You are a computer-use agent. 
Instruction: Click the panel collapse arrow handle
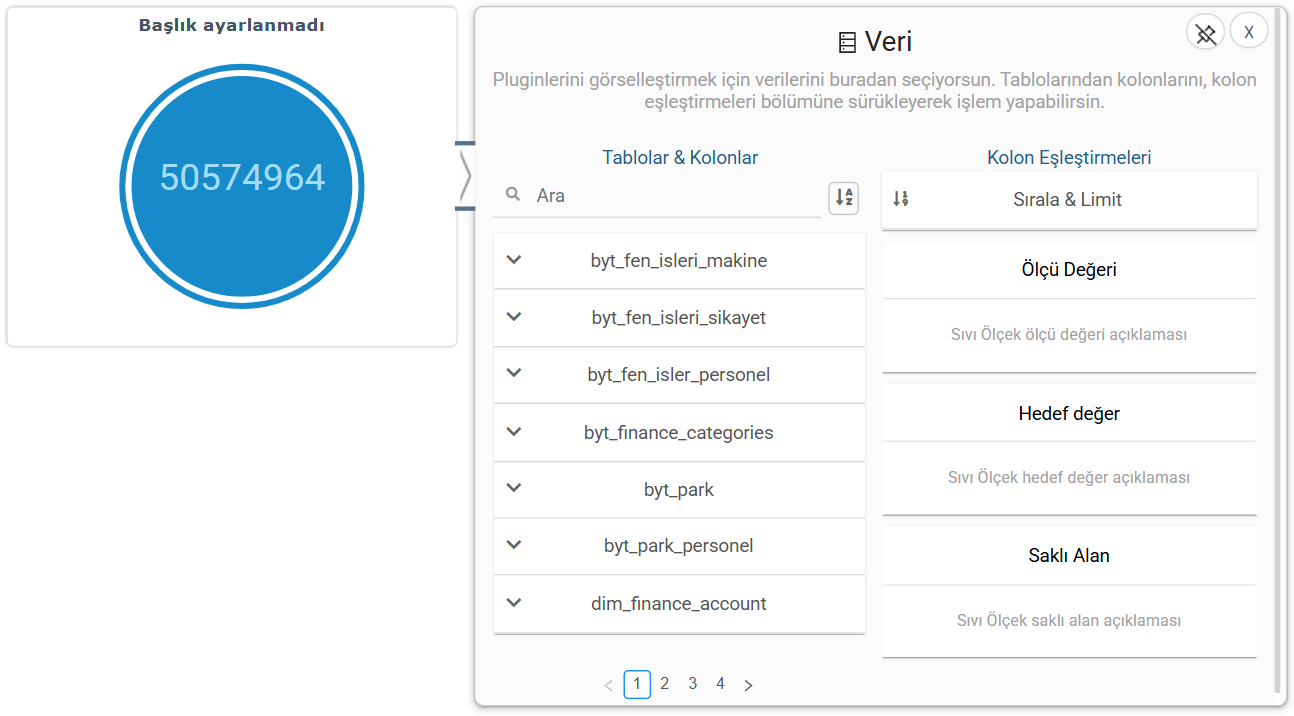465,176
